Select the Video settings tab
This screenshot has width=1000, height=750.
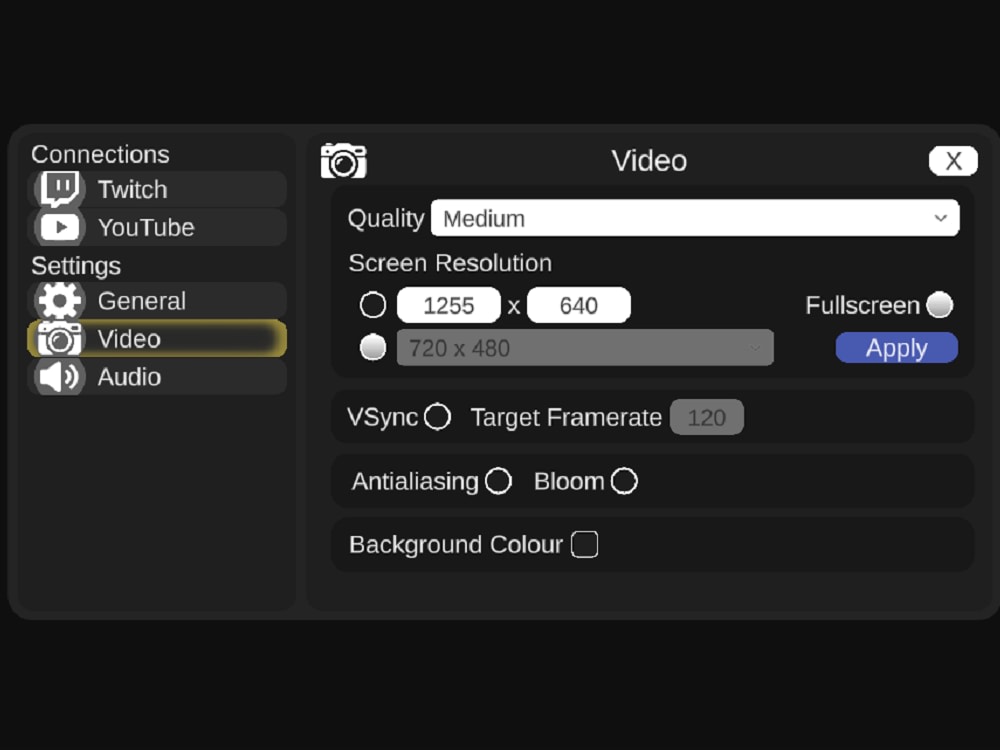157,339
